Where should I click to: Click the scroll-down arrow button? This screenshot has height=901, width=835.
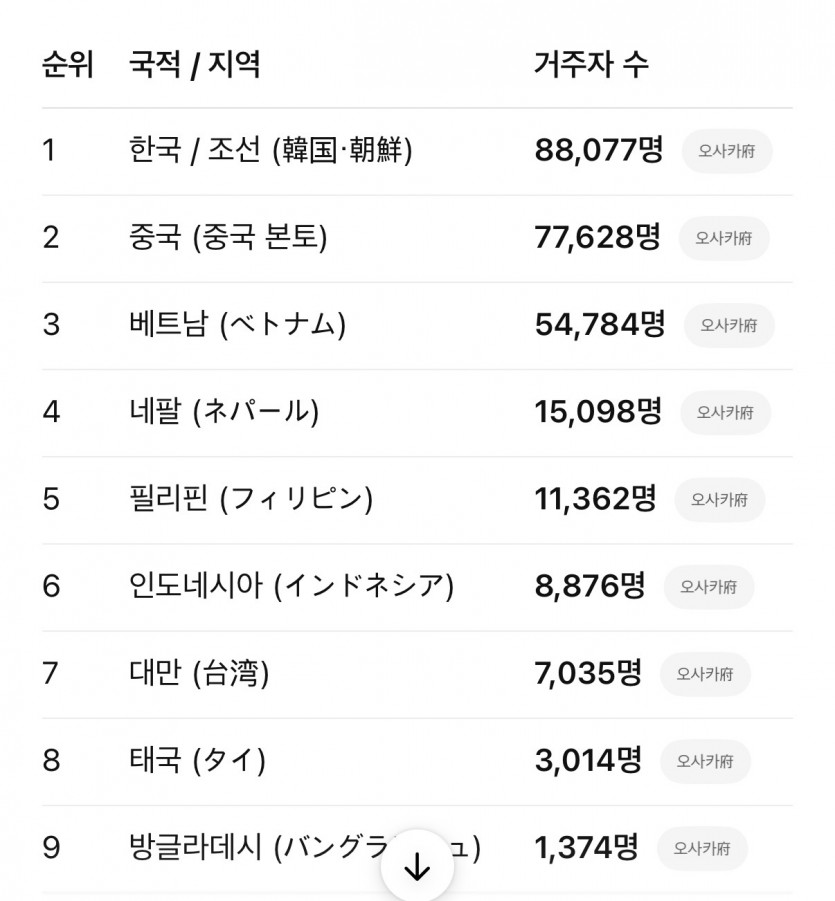[x=416, y=867]
